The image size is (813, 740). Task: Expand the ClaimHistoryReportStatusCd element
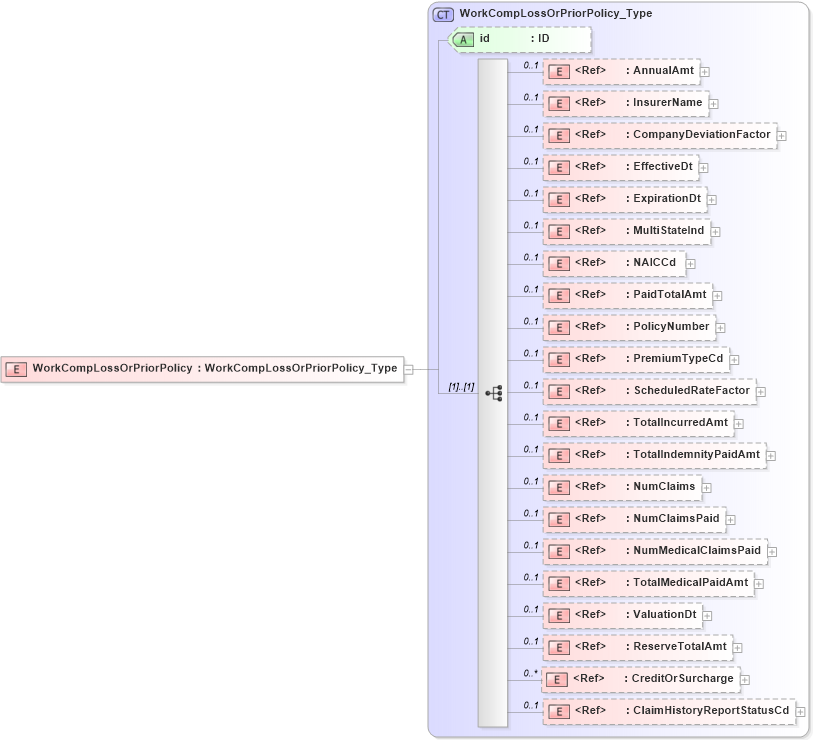coord(800,711)
